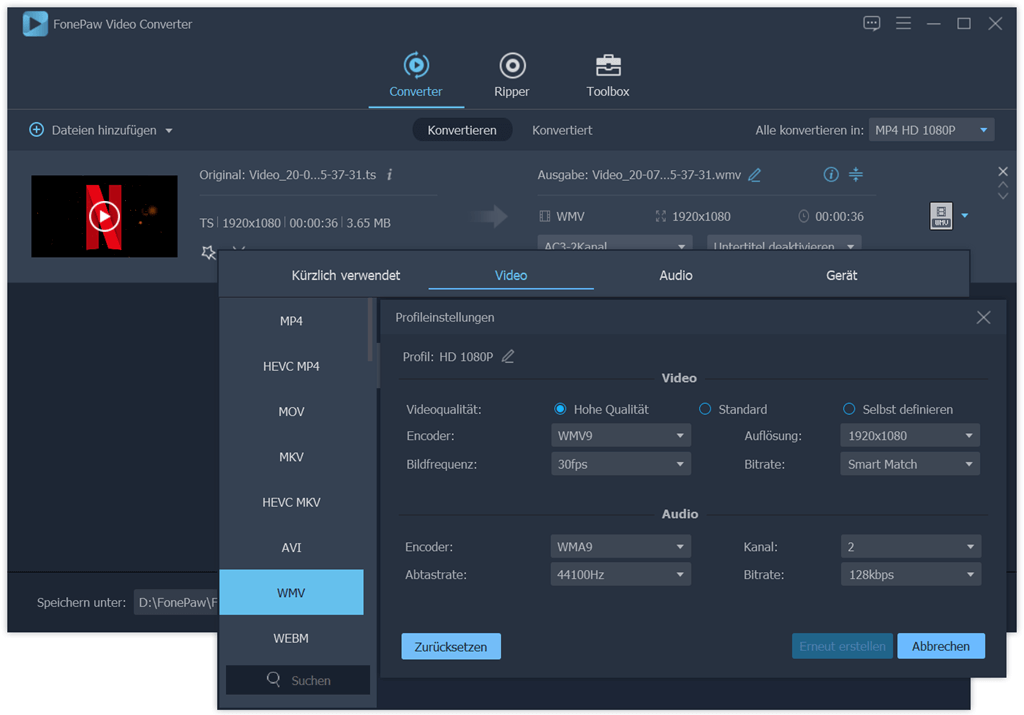Open video Encoder WMV9 dropdown
Screen dimensions: 1024x715
click(x=620, y=436)
